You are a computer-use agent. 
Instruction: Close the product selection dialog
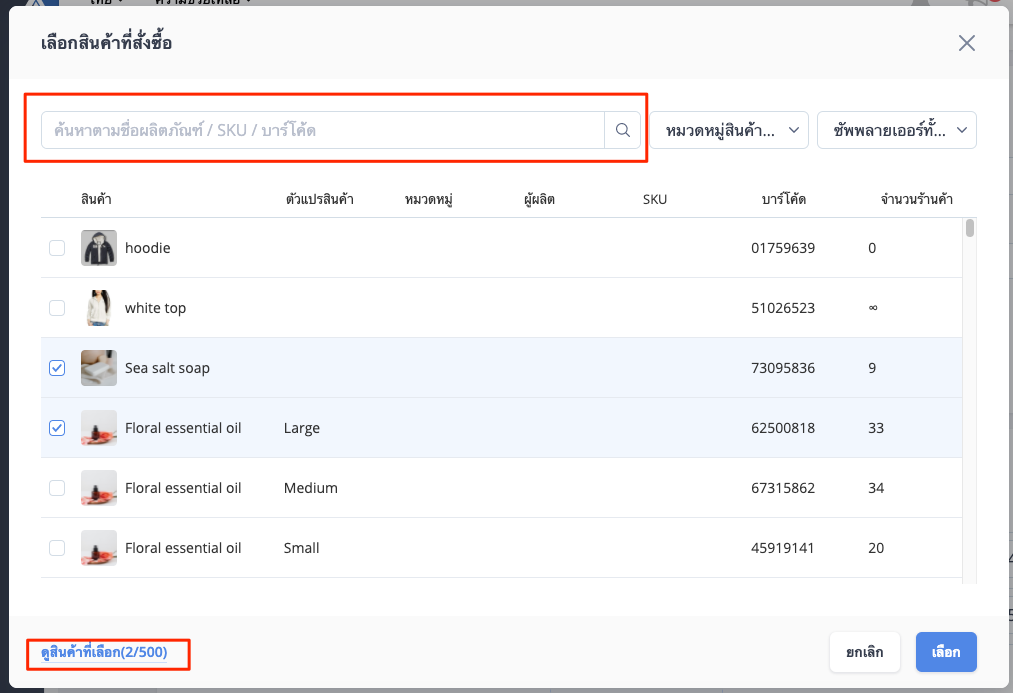[x=966, y=43]
